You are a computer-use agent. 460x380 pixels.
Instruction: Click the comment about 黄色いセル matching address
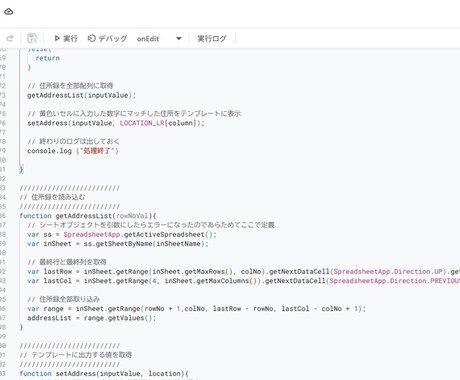134,114
